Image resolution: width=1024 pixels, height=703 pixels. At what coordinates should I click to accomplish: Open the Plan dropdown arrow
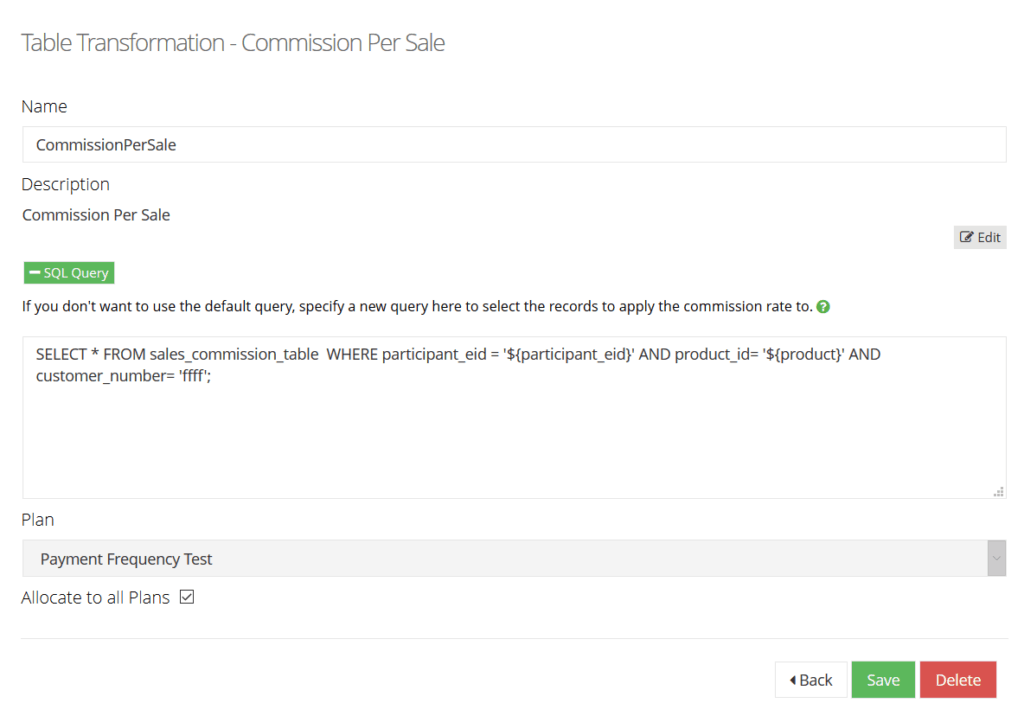point(997,558)
